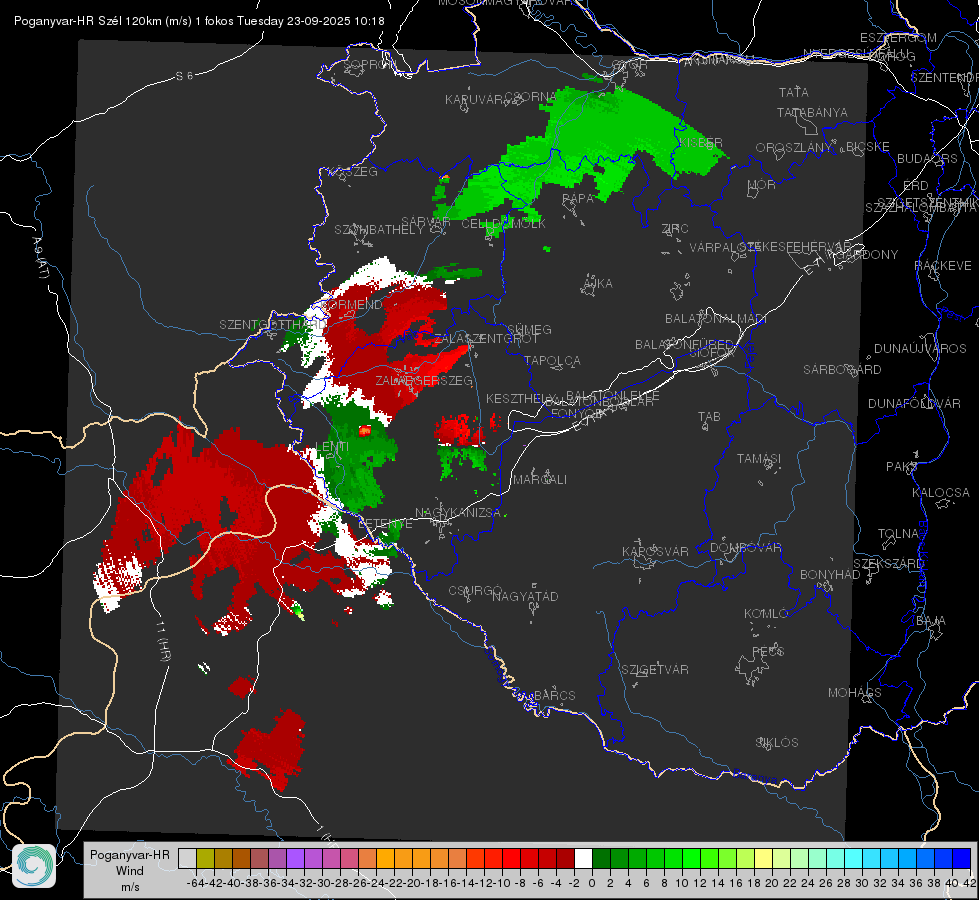This screenshot has height=900, width=979.
Task: Select the BALATONALMADI town label
Action: (716, 319)
